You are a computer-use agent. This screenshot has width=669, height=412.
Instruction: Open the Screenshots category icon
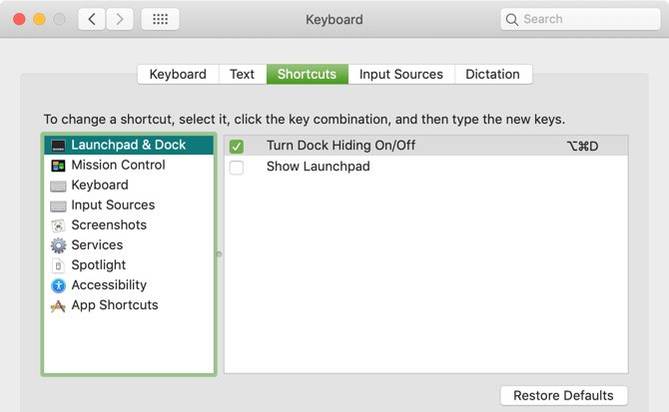coord(58,225)
